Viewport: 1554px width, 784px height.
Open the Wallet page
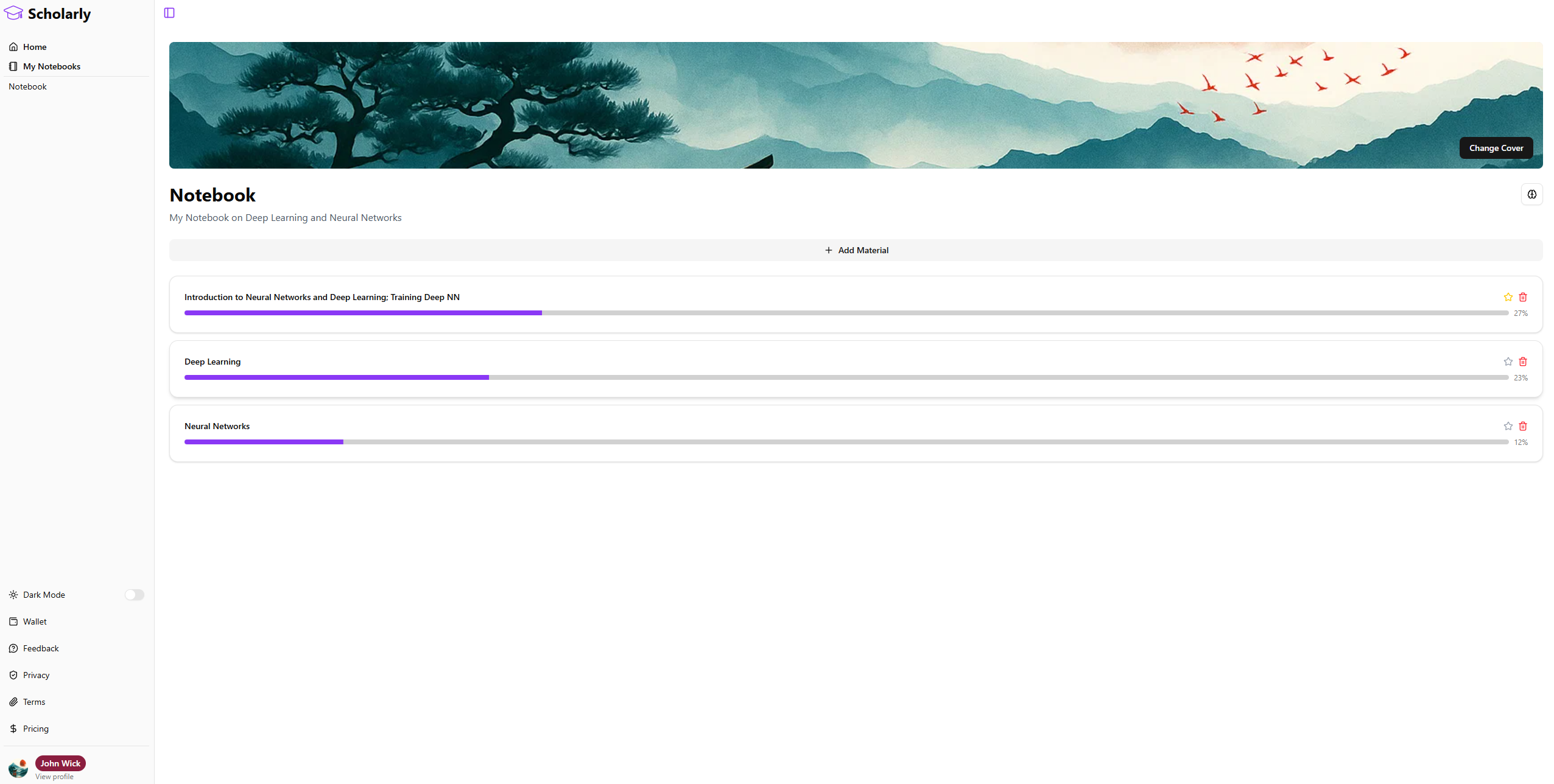(35, 621)
